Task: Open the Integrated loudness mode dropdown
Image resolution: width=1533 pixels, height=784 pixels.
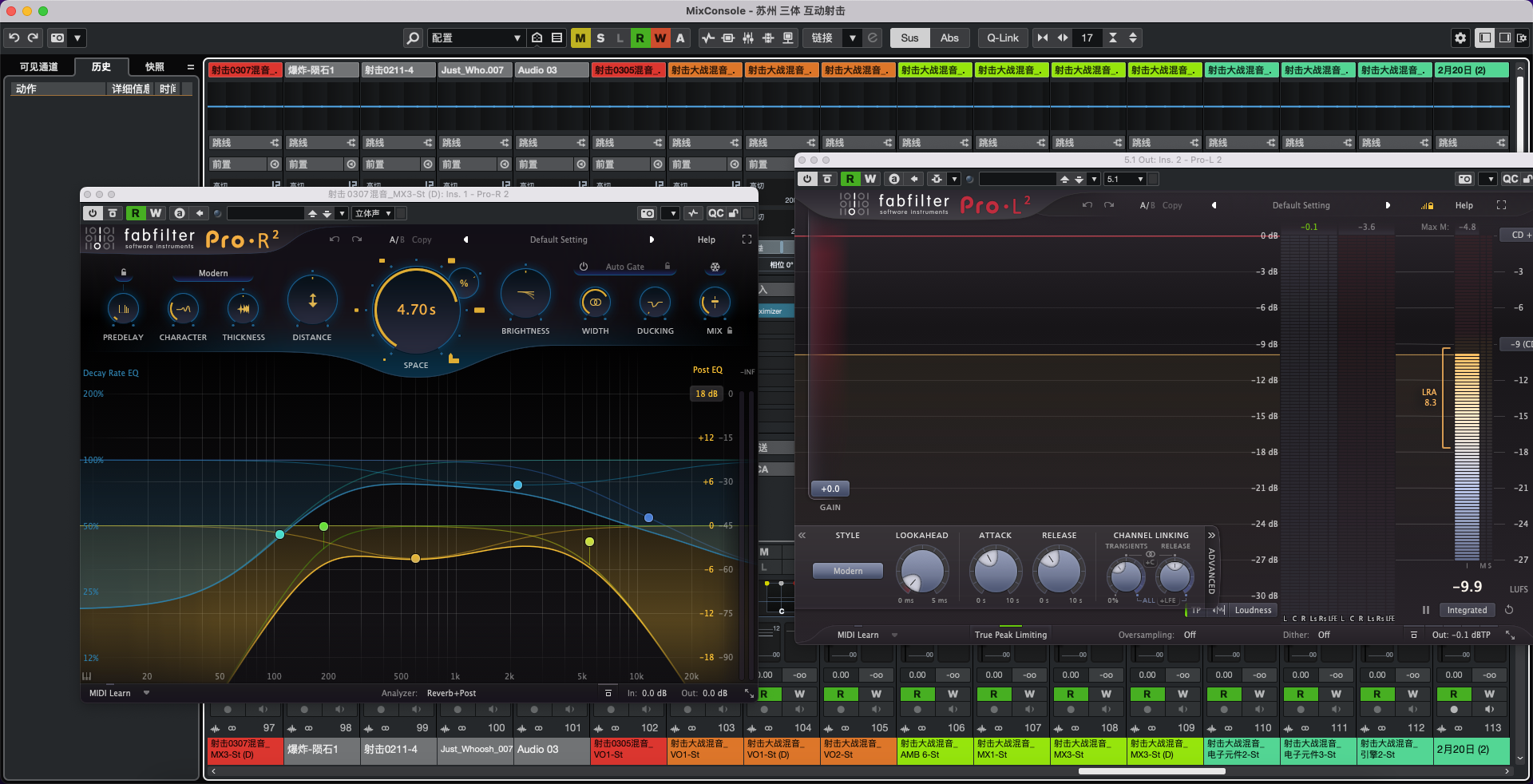Action: tap(1467, 610)
